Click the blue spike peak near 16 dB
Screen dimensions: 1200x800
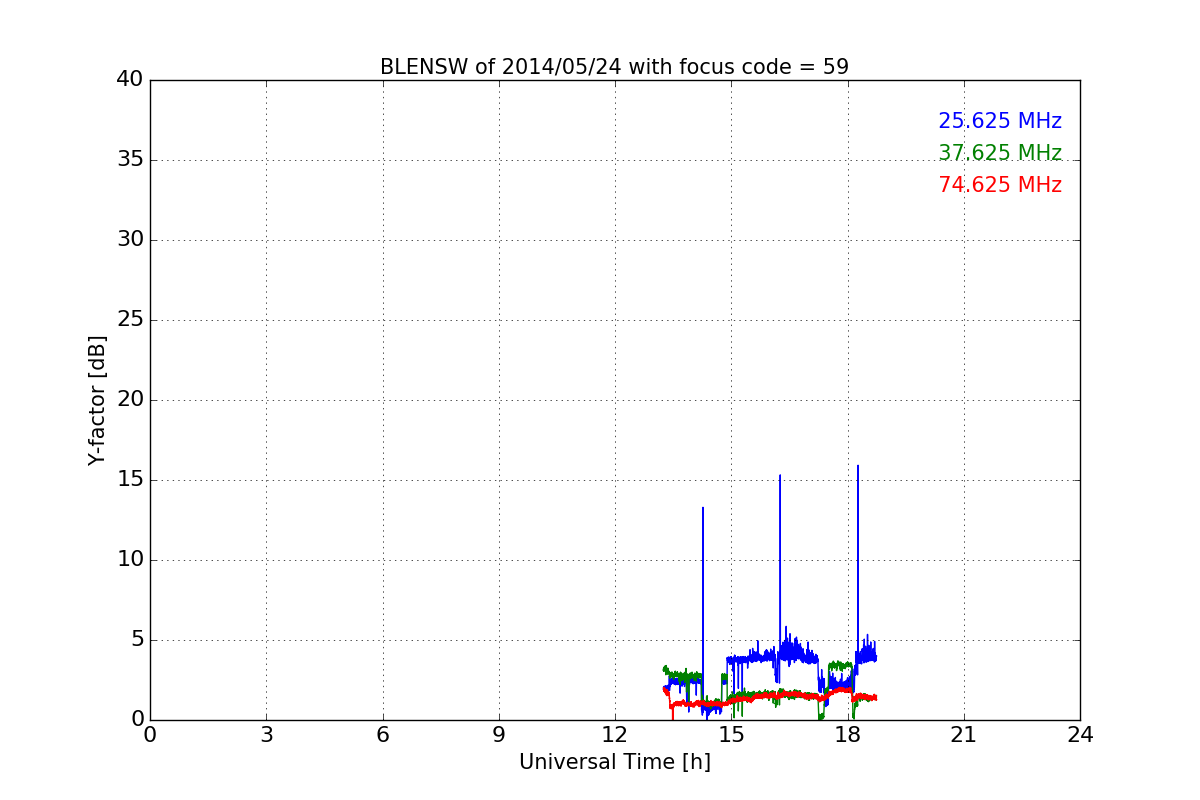pos(857,466)
